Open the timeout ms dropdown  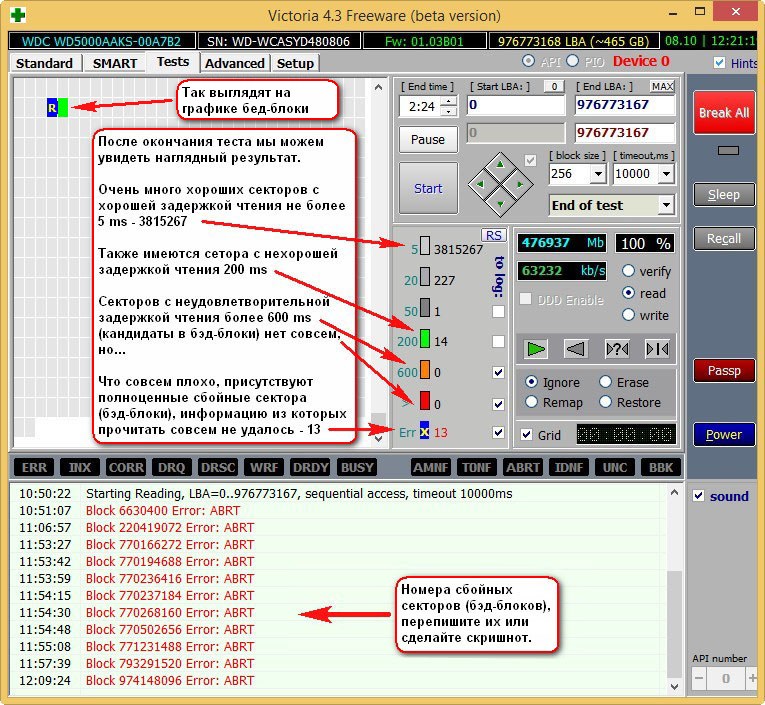(x=666, y=174)
